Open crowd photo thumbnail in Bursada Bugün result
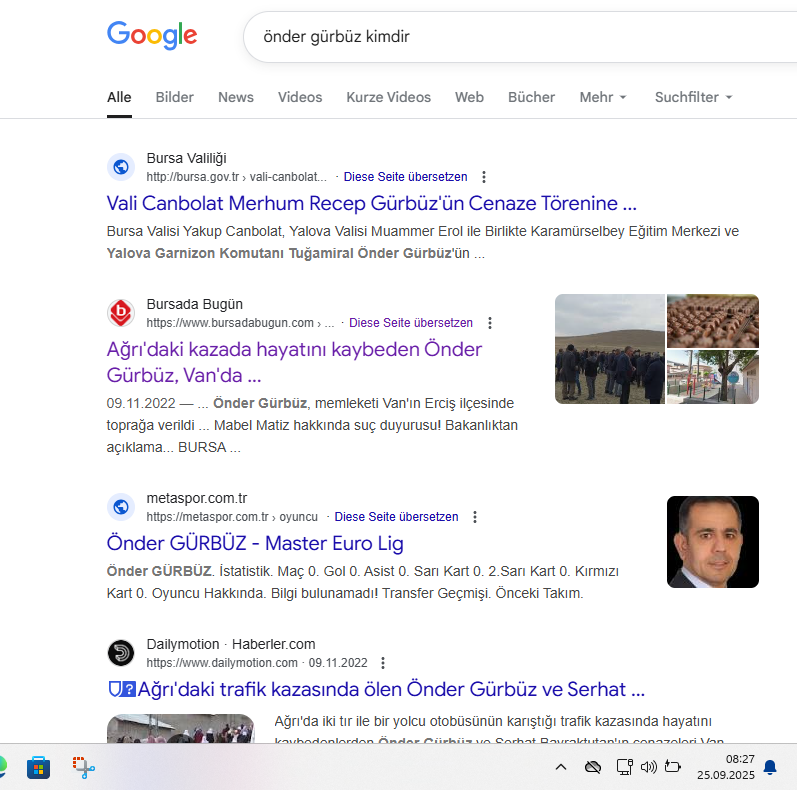The height and width of the screenshot is (790, 797). pyautogui.click(x=609, y=349)
